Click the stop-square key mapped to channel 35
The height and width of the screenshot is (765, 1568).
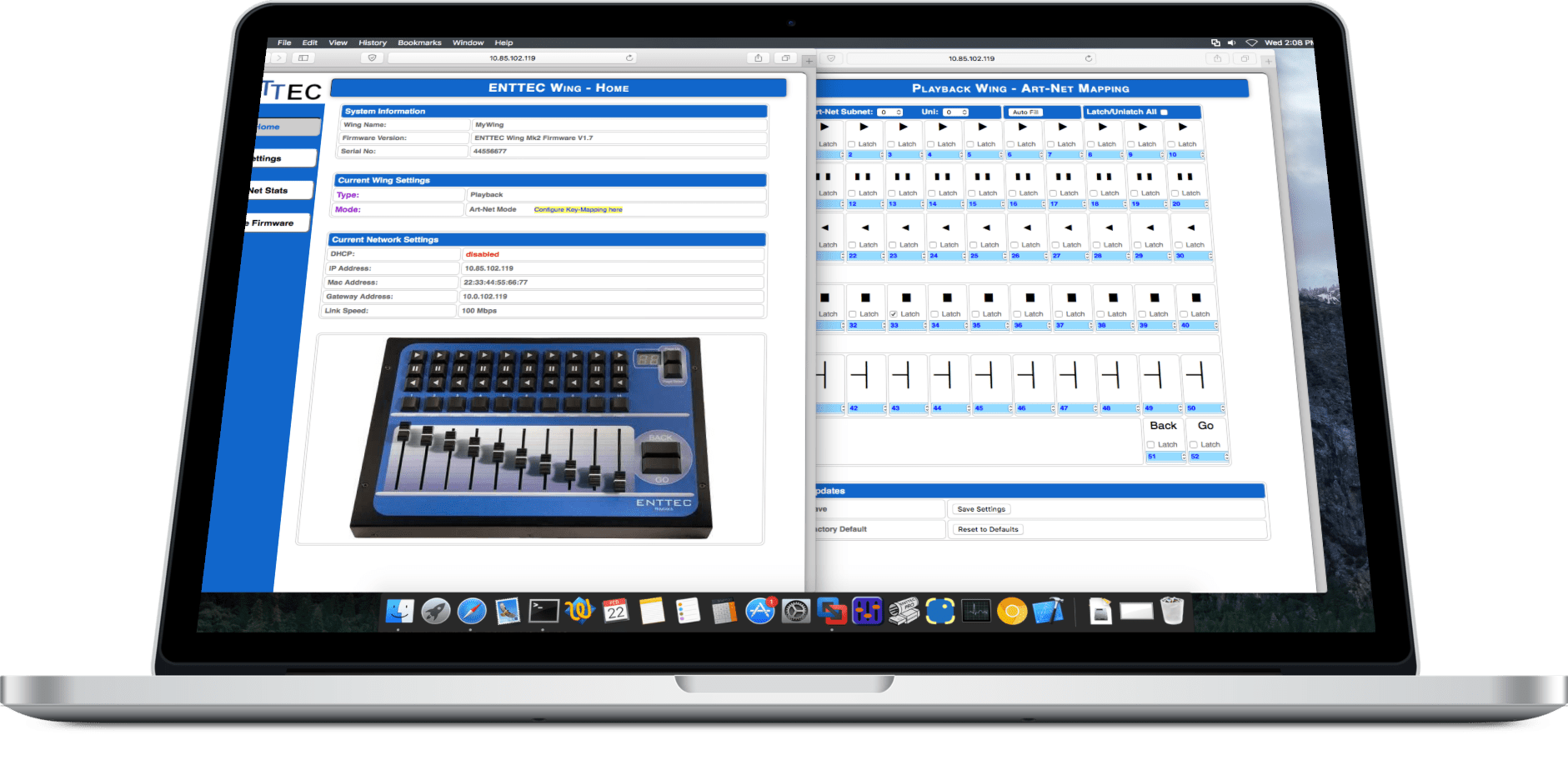point(989,297)
